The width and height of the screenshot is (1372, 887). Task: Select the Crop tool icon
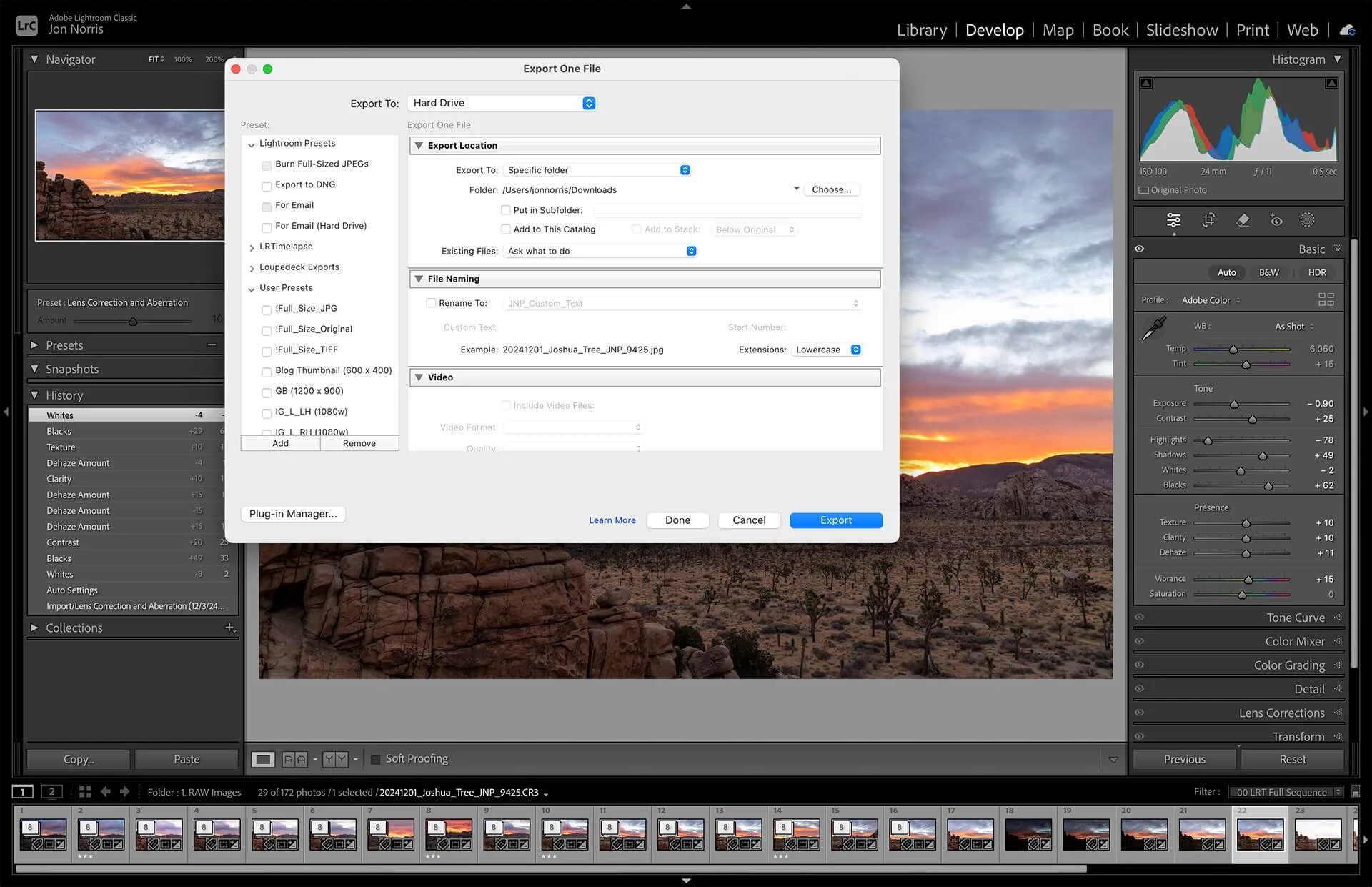[1208, 220]
